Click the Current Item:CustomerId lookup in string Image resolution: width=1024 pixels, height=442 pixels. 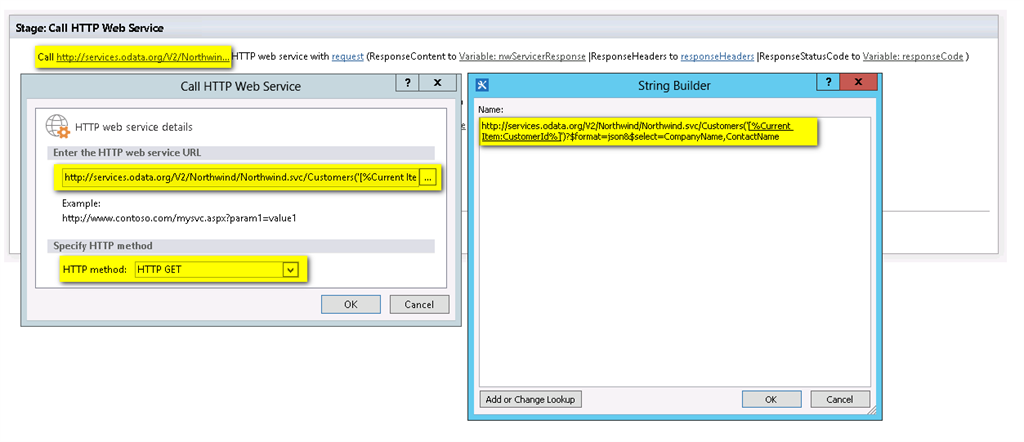769,125
